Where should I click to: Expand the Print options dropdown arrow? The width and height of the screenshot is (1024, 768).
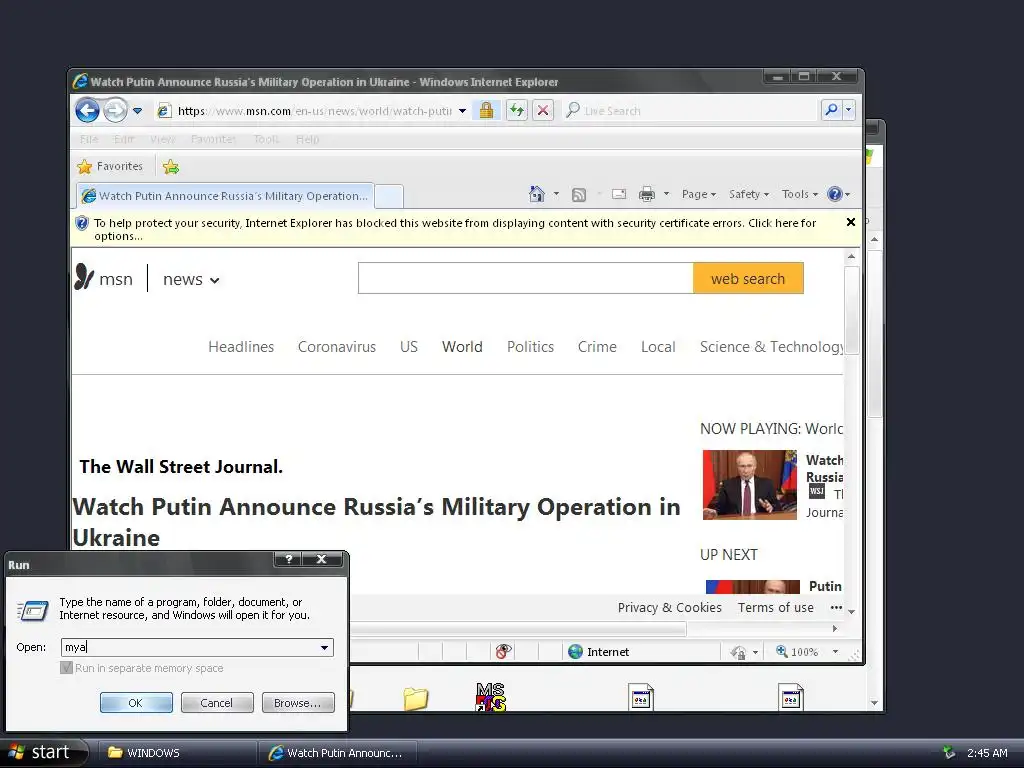coord(666,194)
